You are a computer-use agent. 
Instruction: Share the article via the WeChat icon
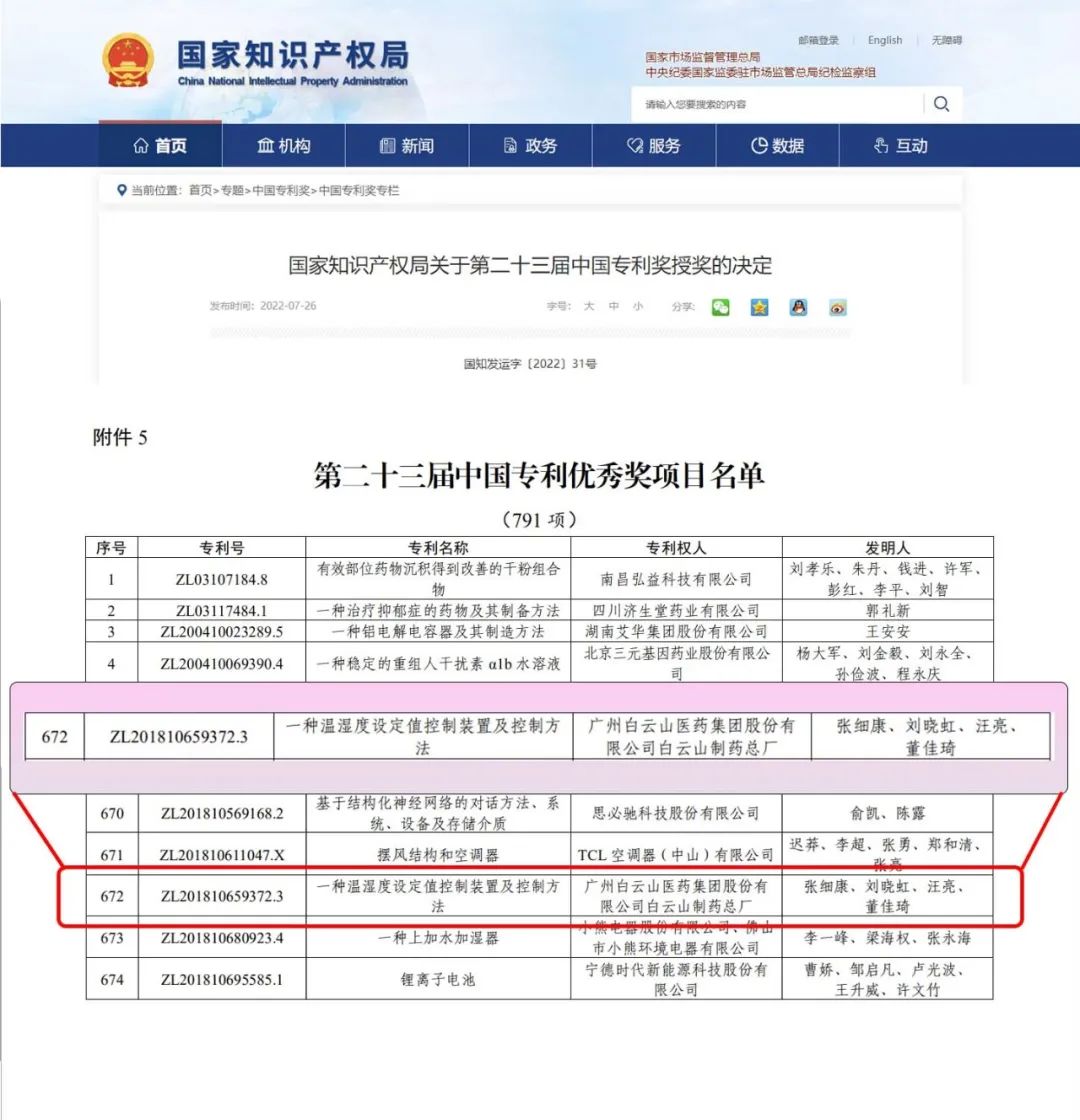tap(720, 307)
